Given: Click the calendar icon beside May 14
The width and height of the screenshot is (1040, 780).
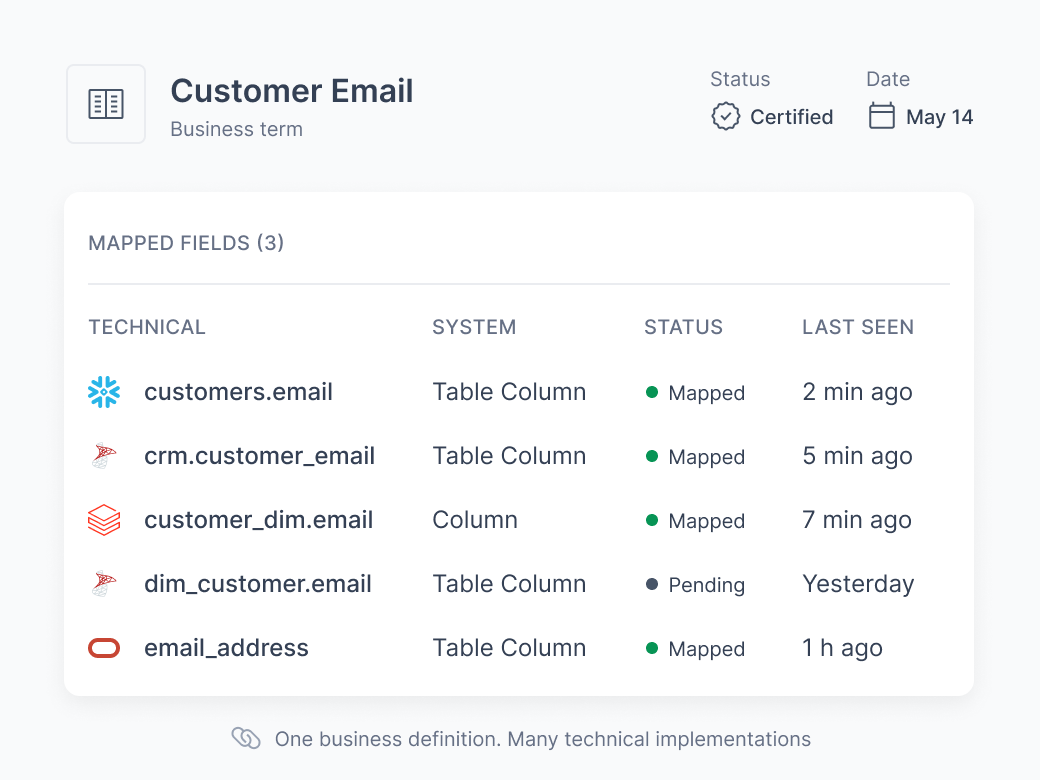Looking at the screenshot, I should [x=881, y=116].
